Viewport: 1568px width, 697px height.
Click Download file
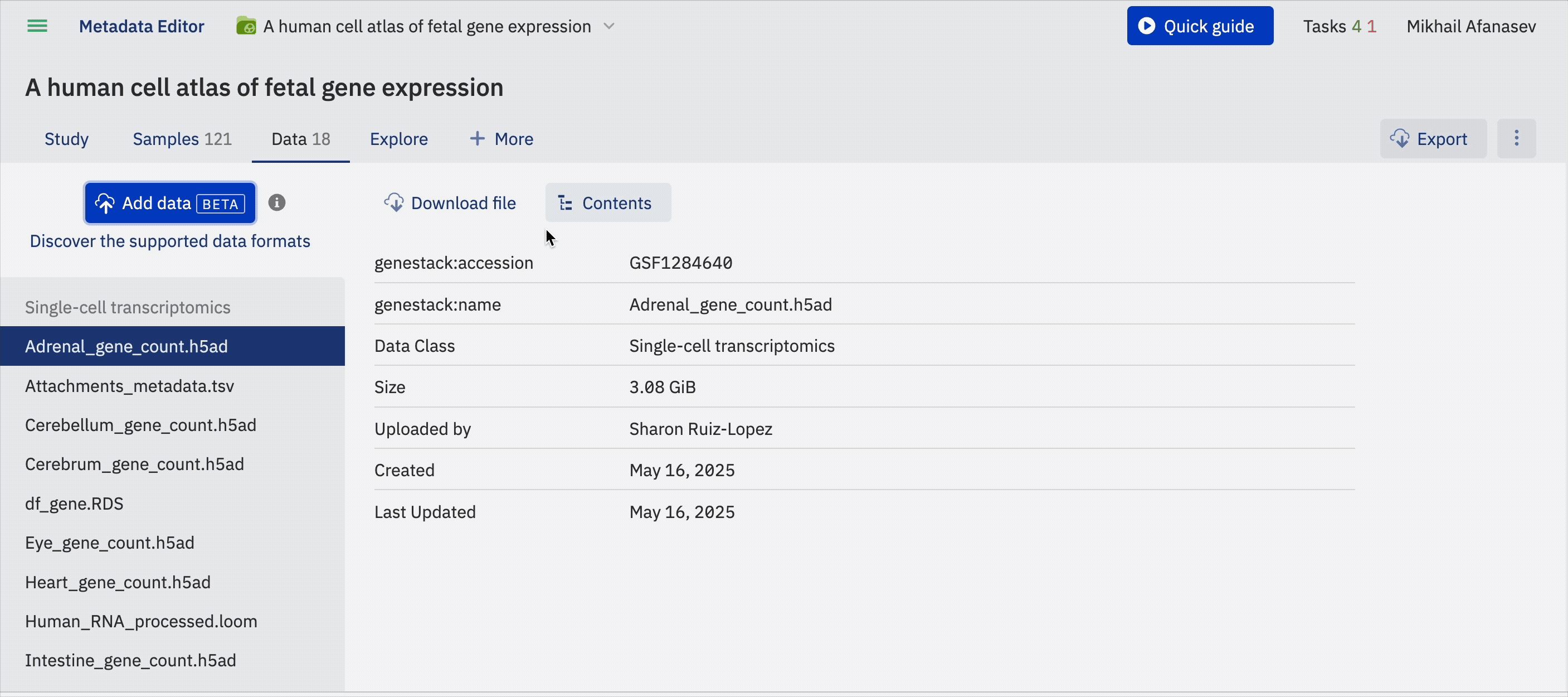450,203
